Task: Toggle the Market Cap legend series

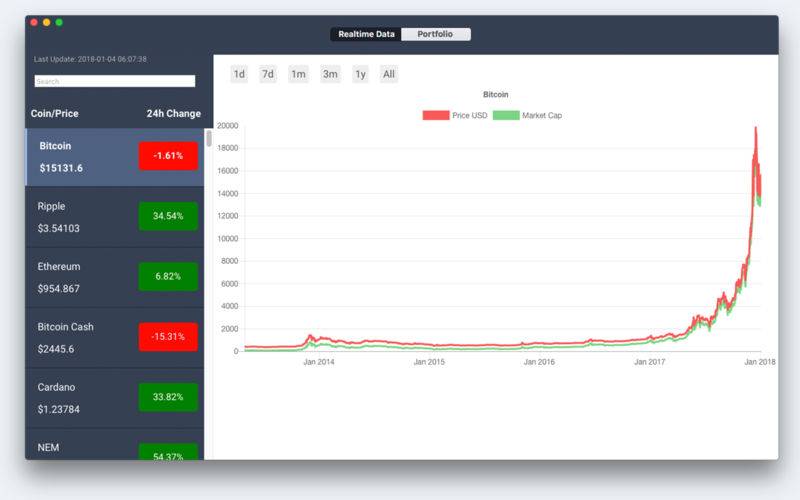Action: click(528, 115)
